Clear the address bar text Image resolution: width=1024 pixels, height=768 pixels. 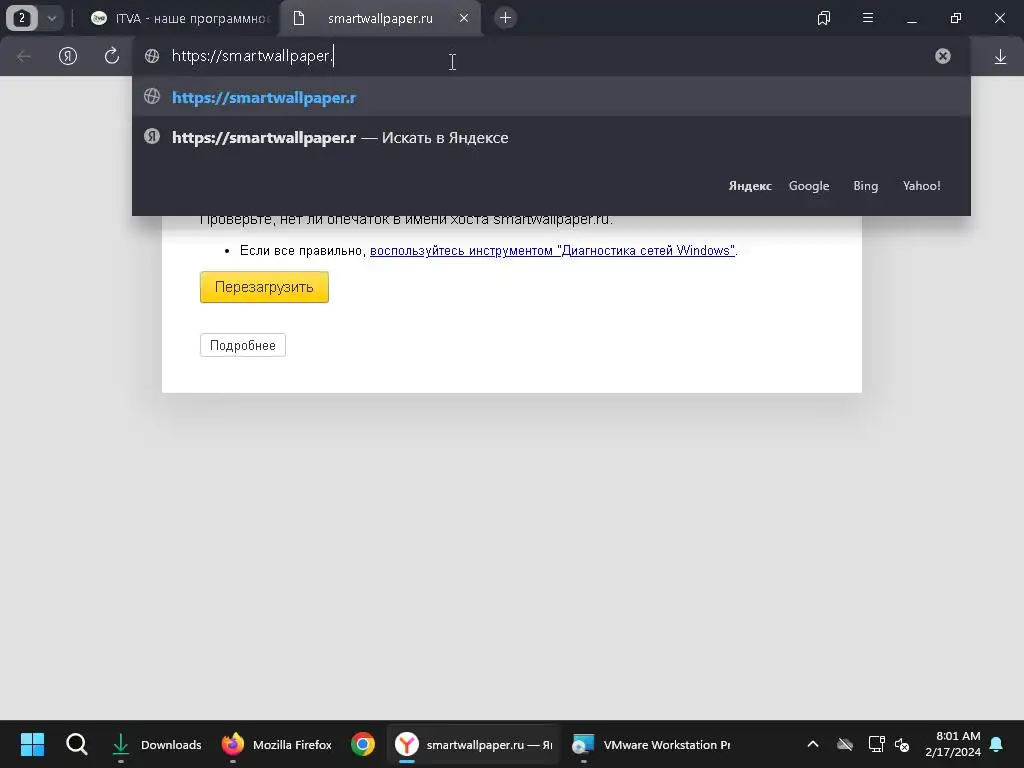click(x=942, y=56)
